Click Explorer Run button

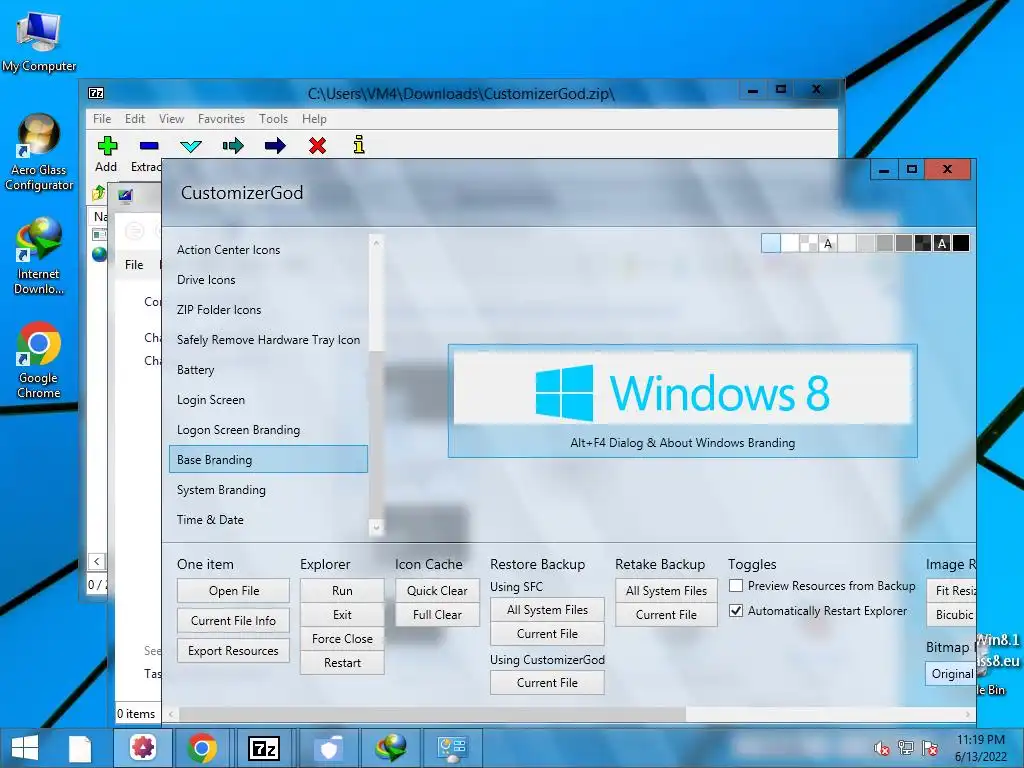coord(342,591)
